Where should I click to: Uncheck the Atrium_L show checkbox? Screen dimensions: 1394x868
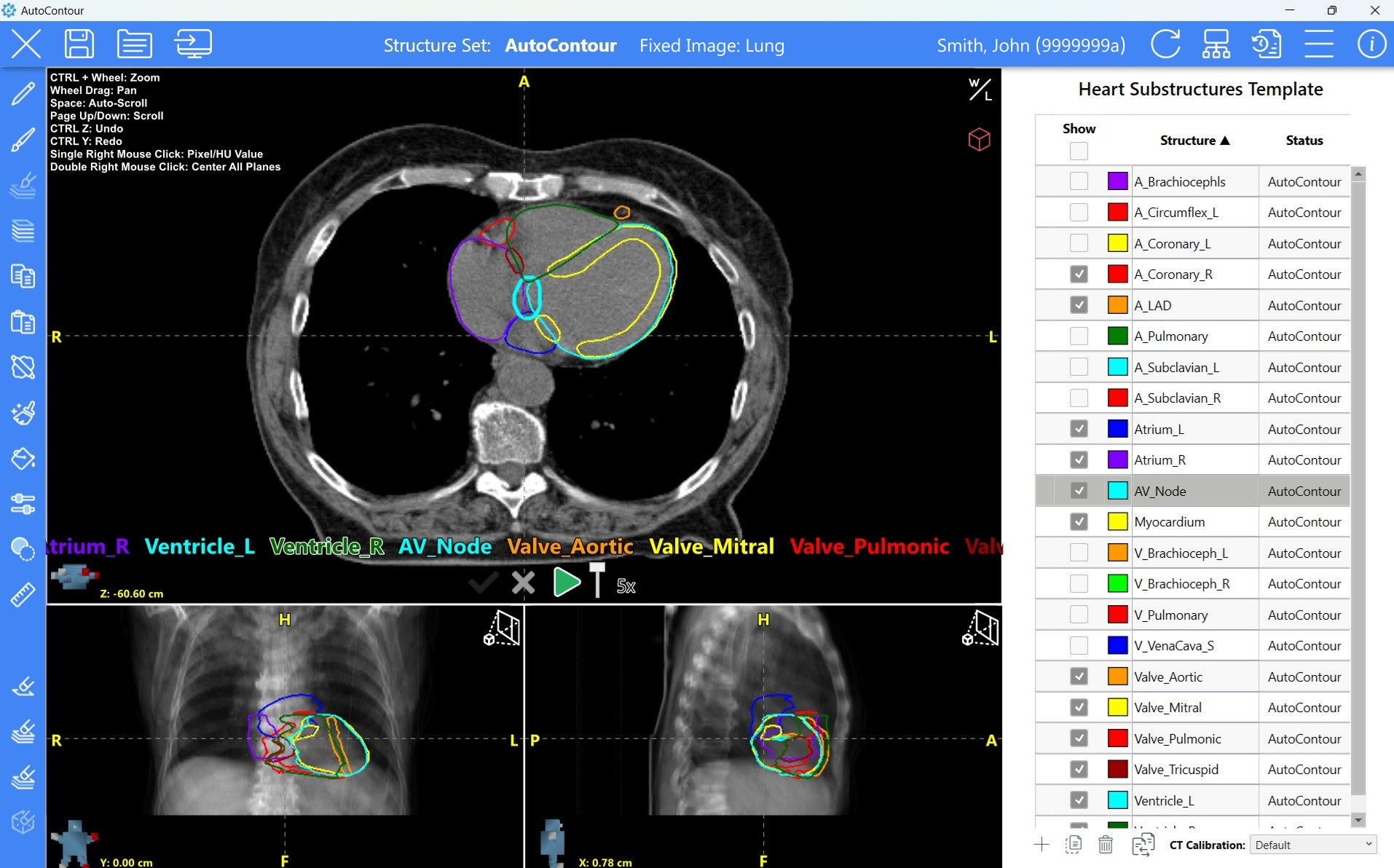point(1079,429)
